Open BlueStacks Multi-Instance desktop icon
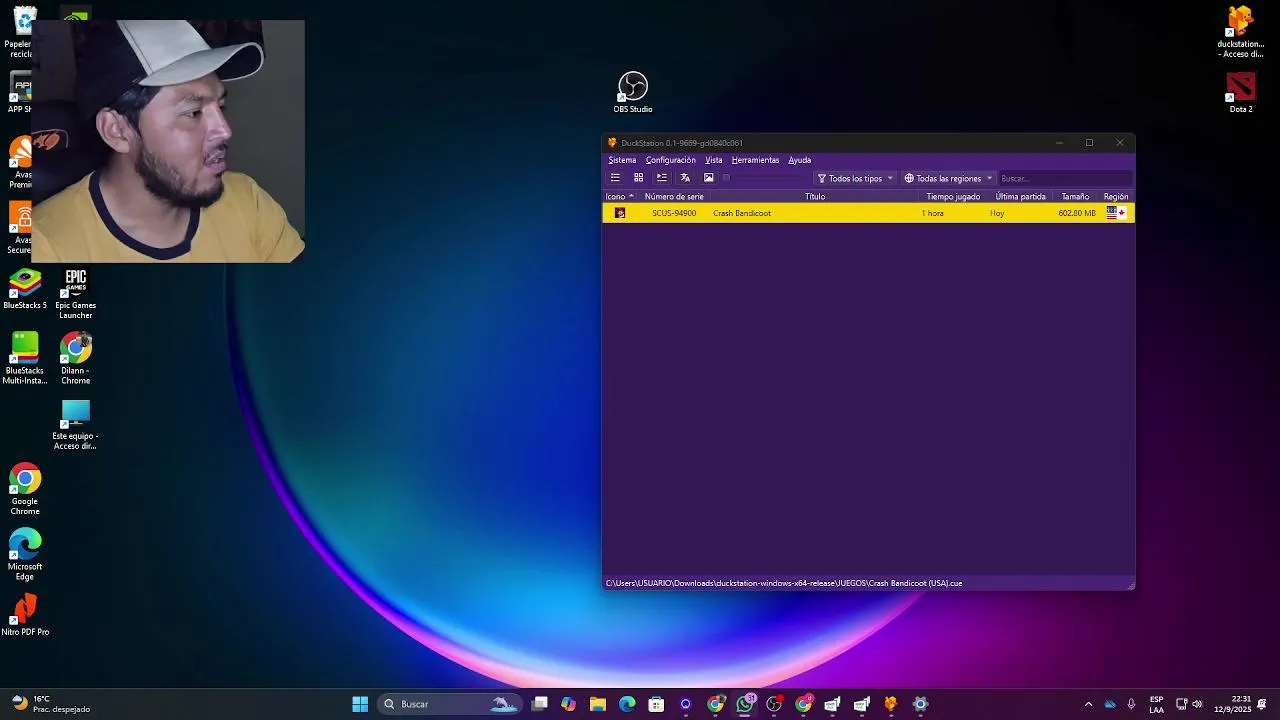 (x=25, y=359)
